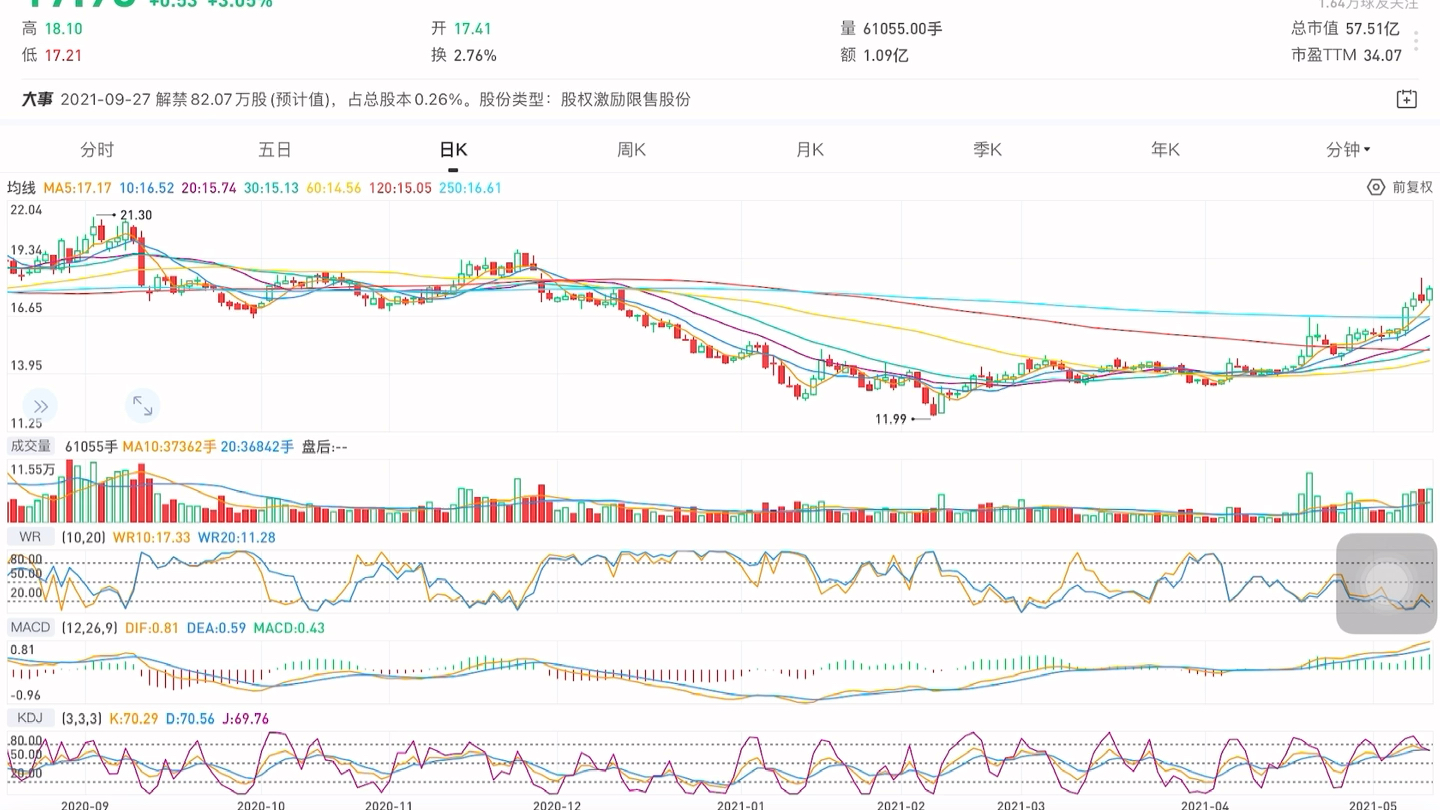Click the MACD indicator label
Screen dimensions: 1440x810
click(x=30, y=628)
